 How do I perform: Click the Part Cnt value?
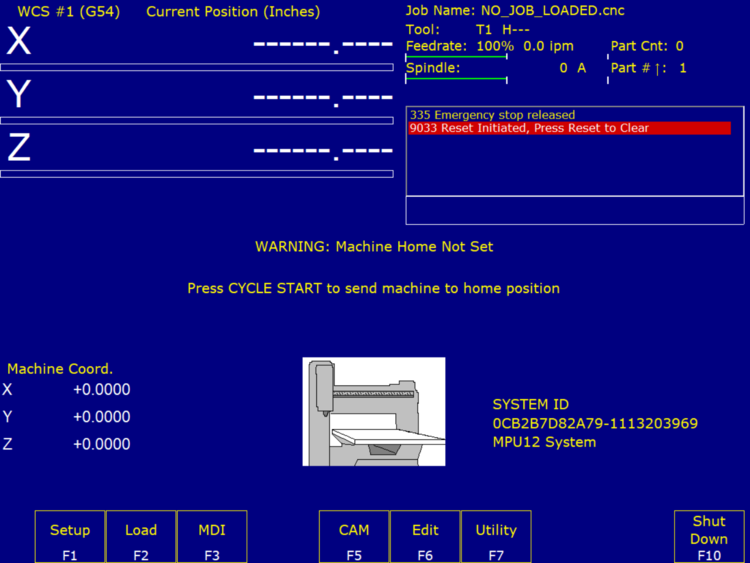(x=679, y=46)
